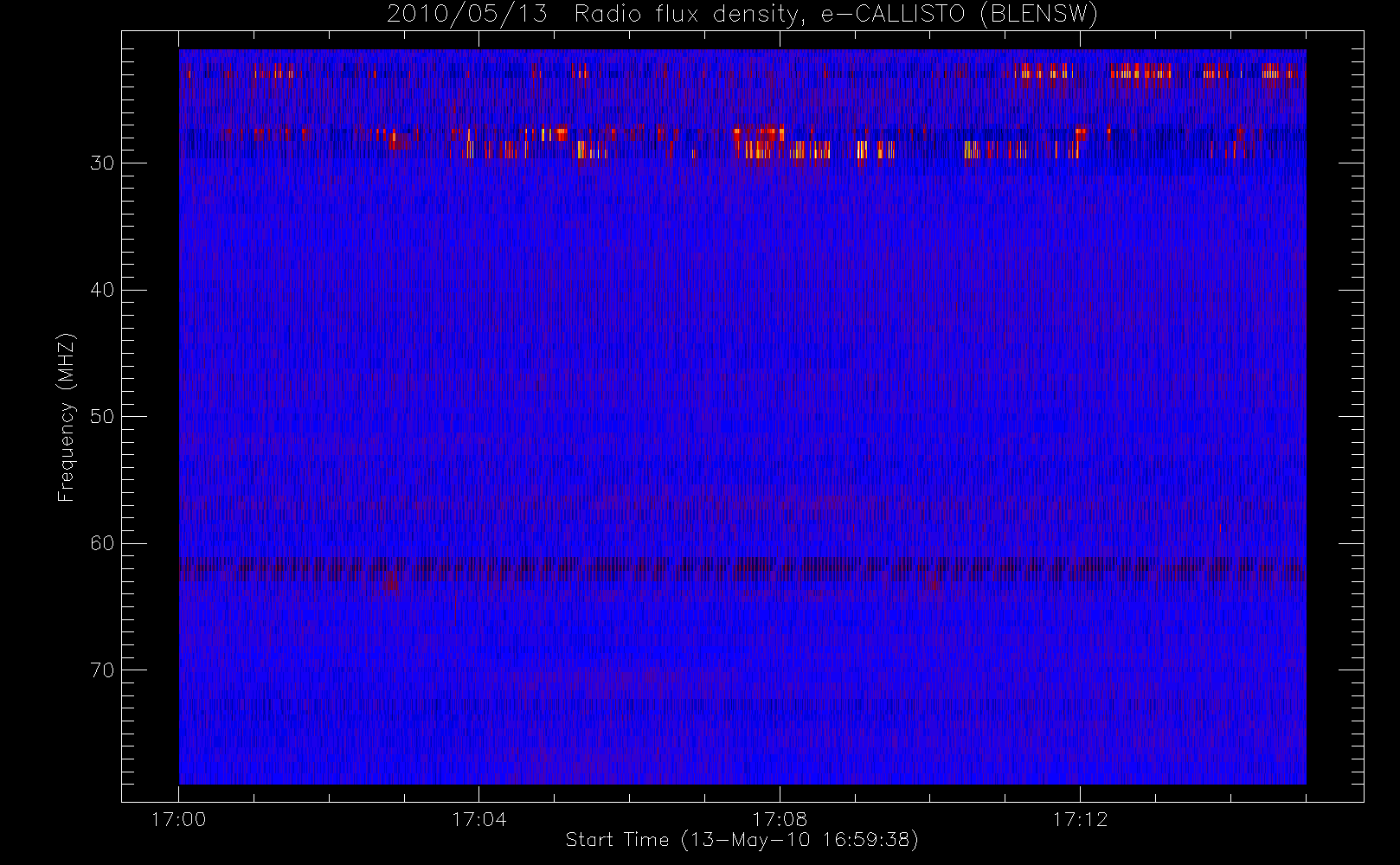Viewport: 1400px width, 865px height.
Task: Click the '17:00' time tick label
Action: pyautogui.click(x=178, y=819)
